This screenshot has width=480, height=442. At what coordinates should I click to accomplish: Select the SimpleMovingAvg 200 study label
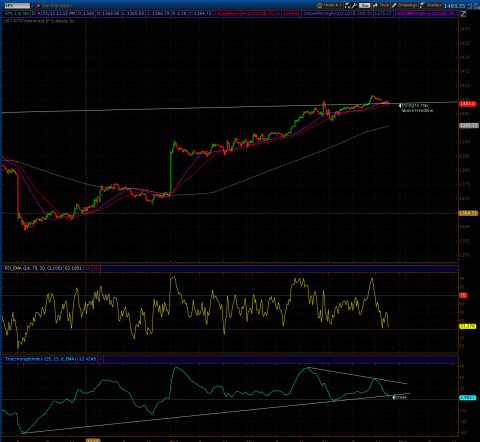pos(337,14)
